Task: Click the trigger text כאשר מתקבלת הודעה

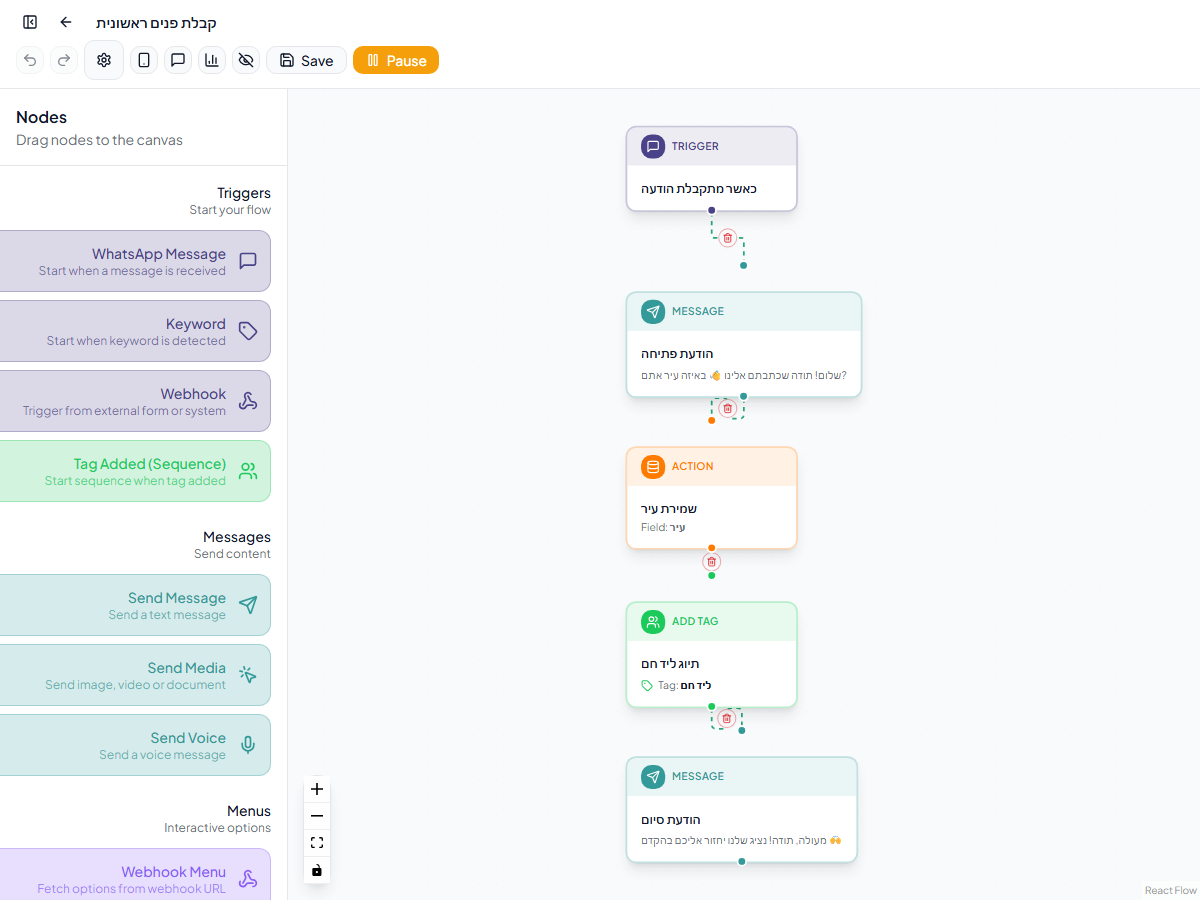Action: (699, 189)
